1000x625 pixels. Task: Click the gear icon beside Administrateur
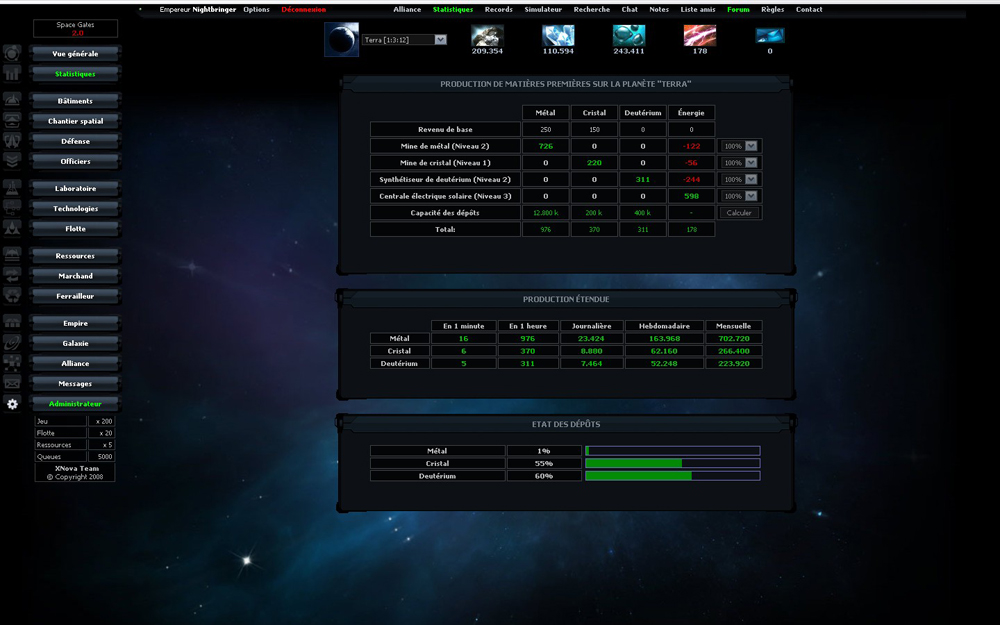(12, 404)
